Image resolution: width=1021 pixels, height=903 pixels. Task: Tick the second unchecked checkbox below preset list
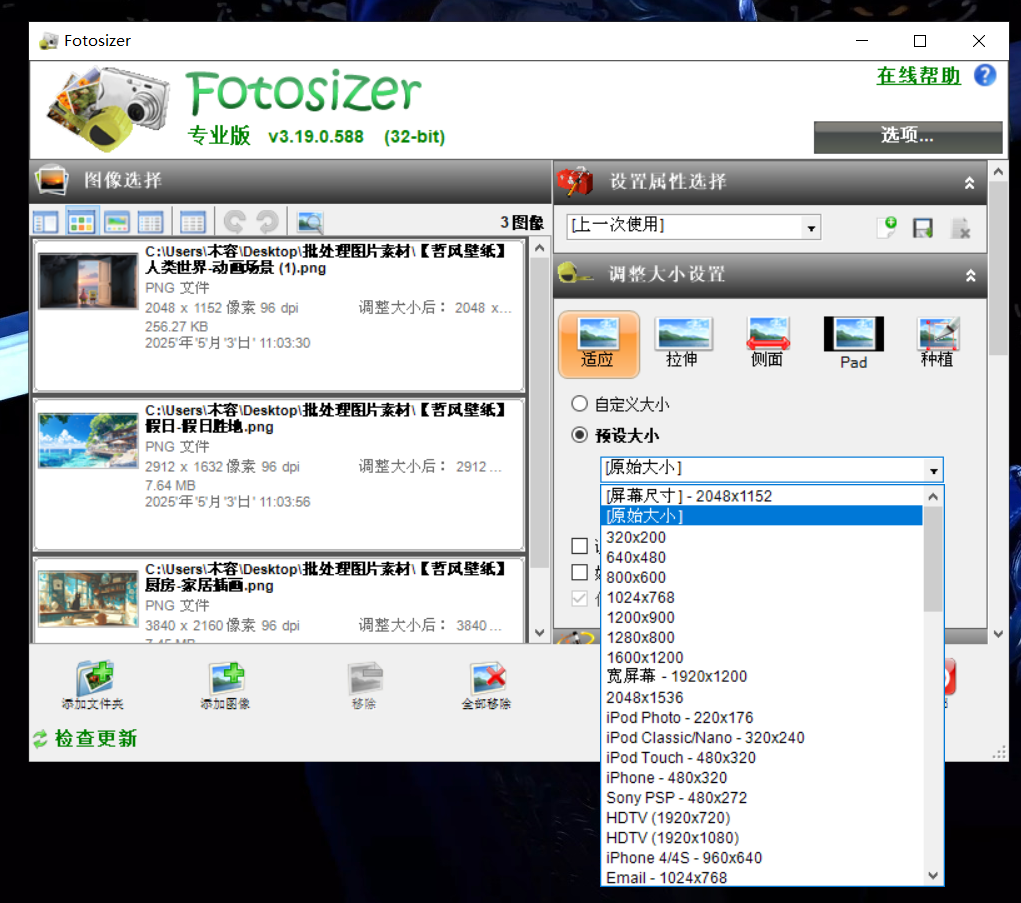(580, 572)
